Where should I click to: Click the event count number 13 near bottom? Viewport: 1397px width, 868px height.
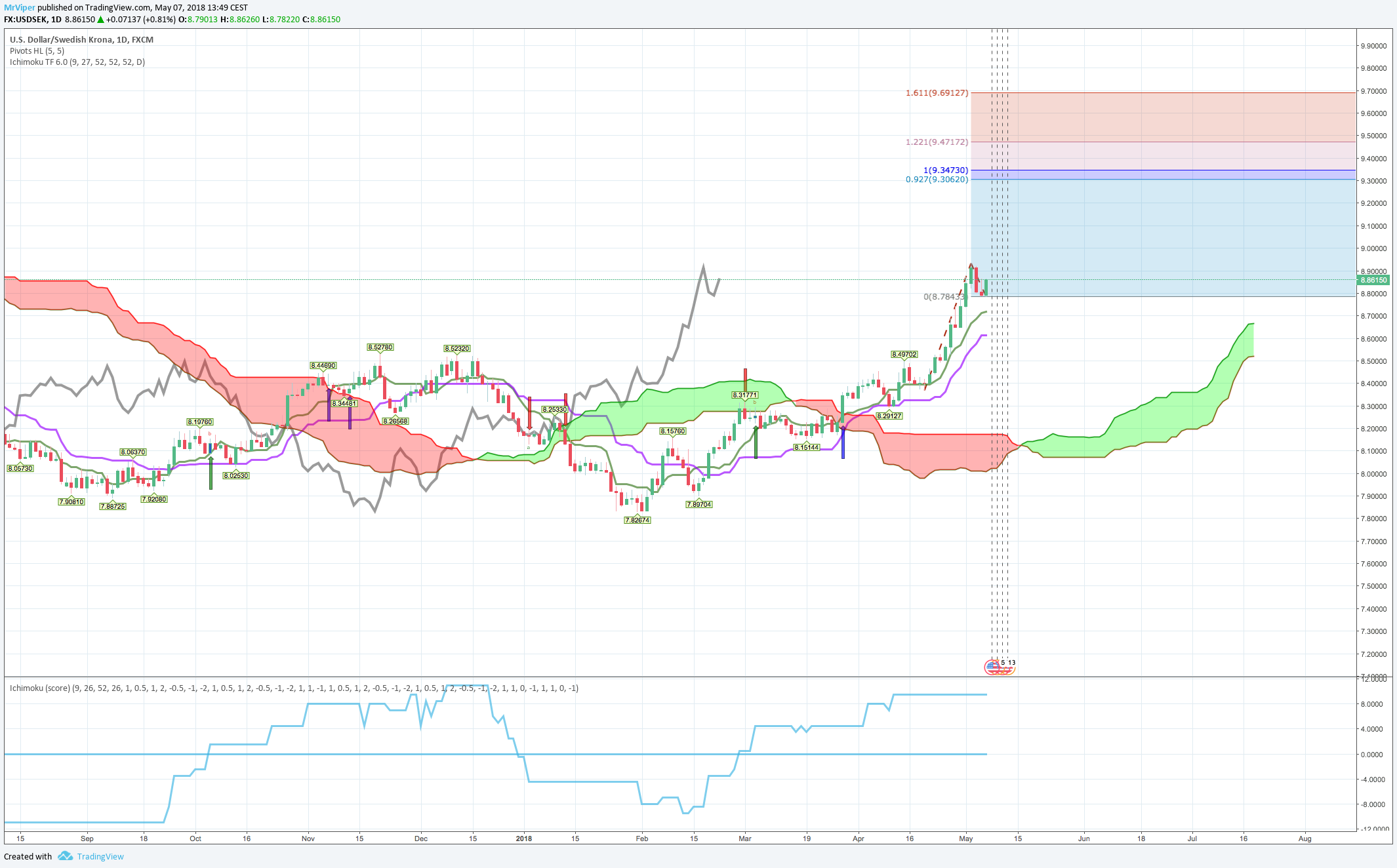point(1012,663)
